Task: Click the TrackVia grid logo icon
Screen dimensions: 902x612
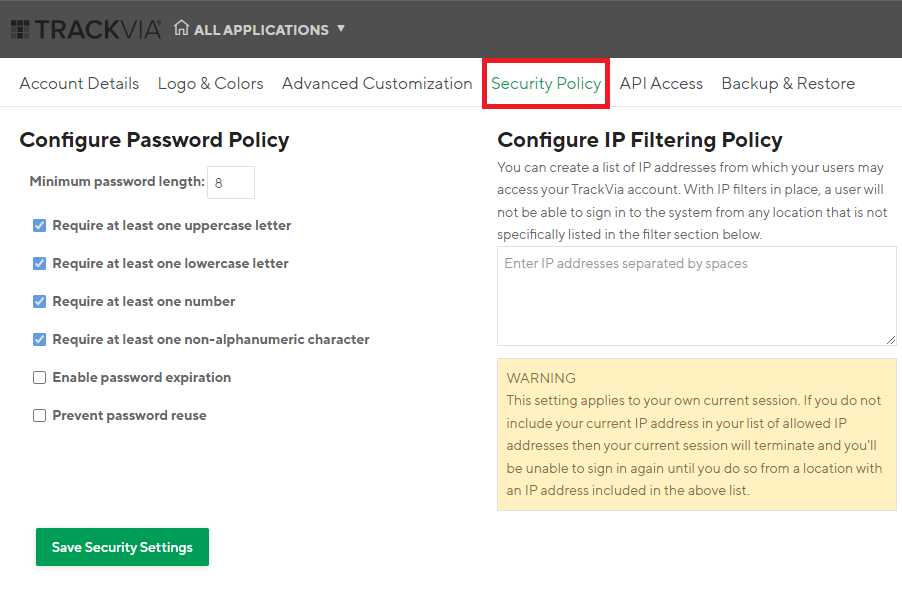Action: coord(20,29)
